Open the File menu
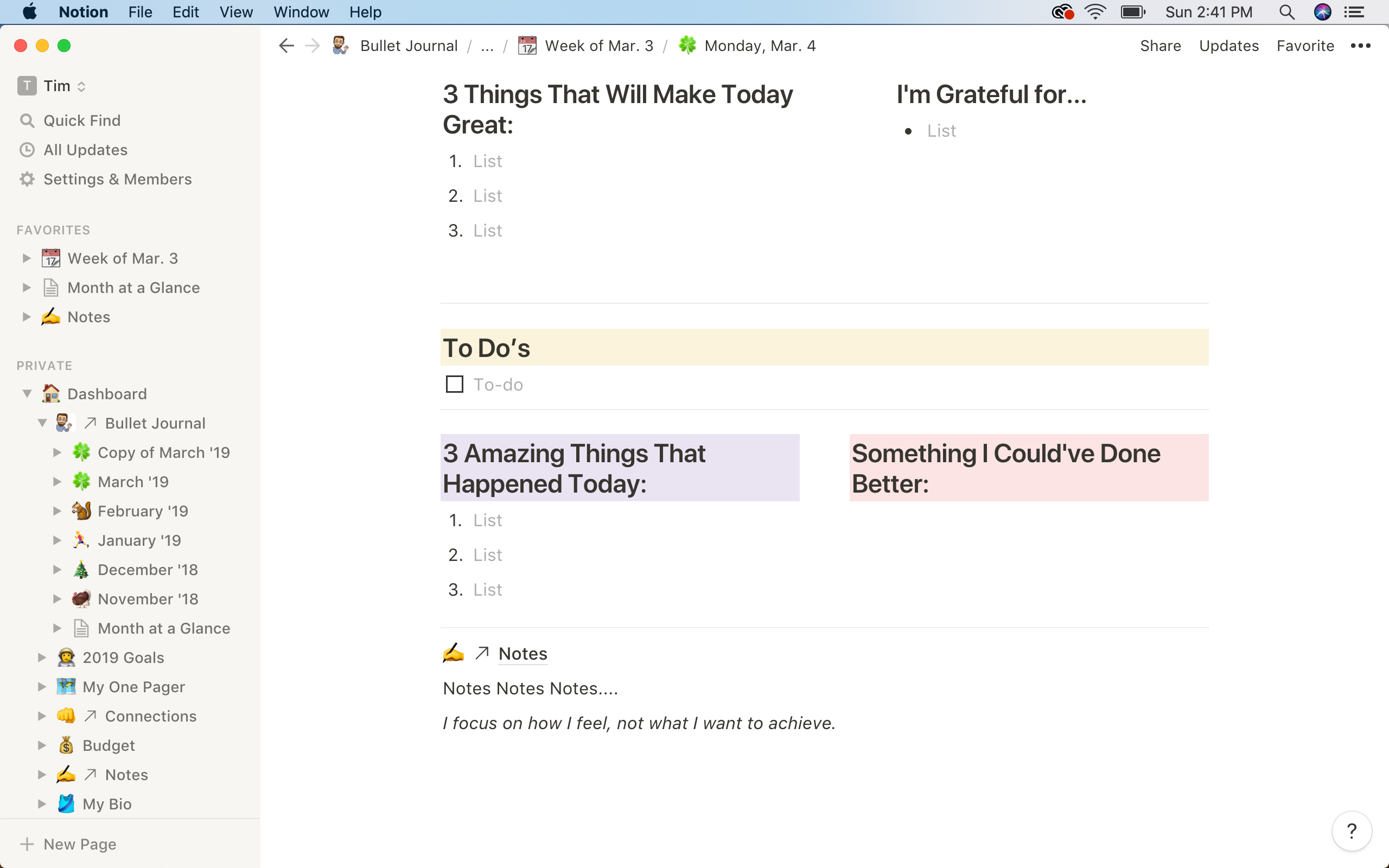Screen dimensions: 1389x868 click(x=140, y=12)
